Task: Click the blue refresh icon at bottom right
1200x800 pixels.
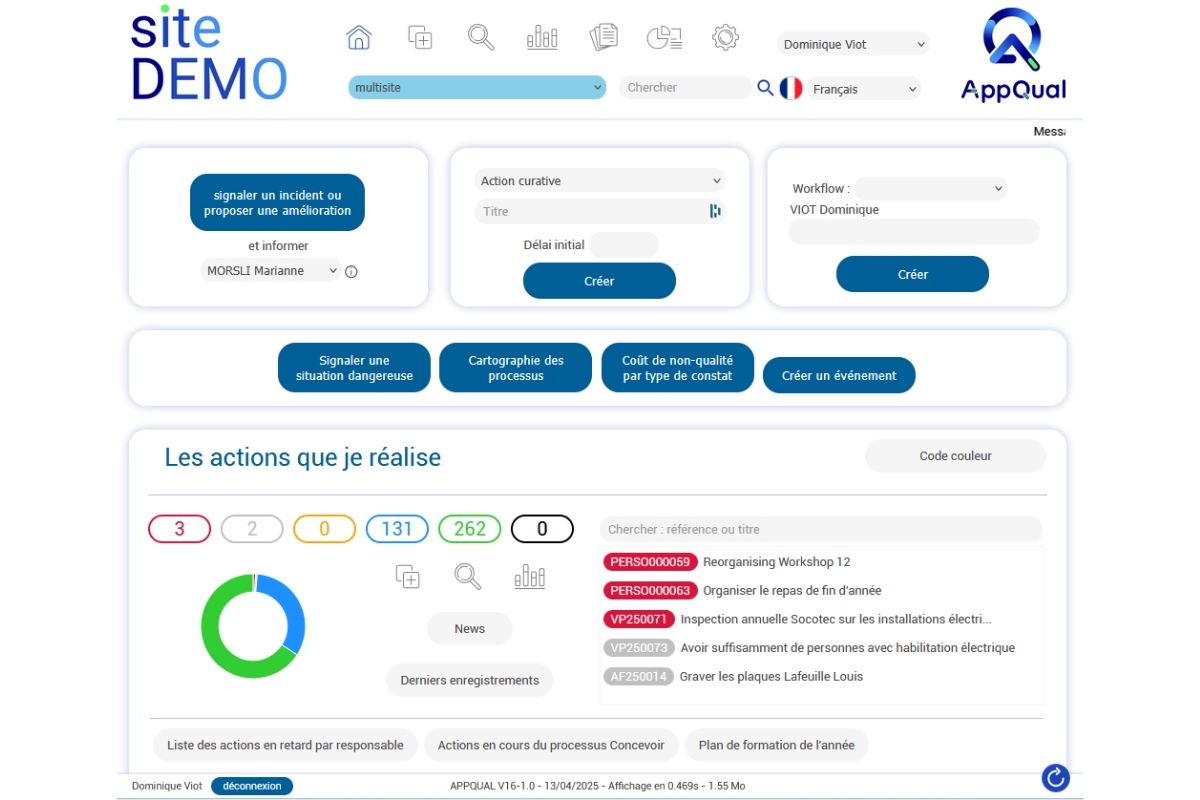Action: [x=1055, y=777]
